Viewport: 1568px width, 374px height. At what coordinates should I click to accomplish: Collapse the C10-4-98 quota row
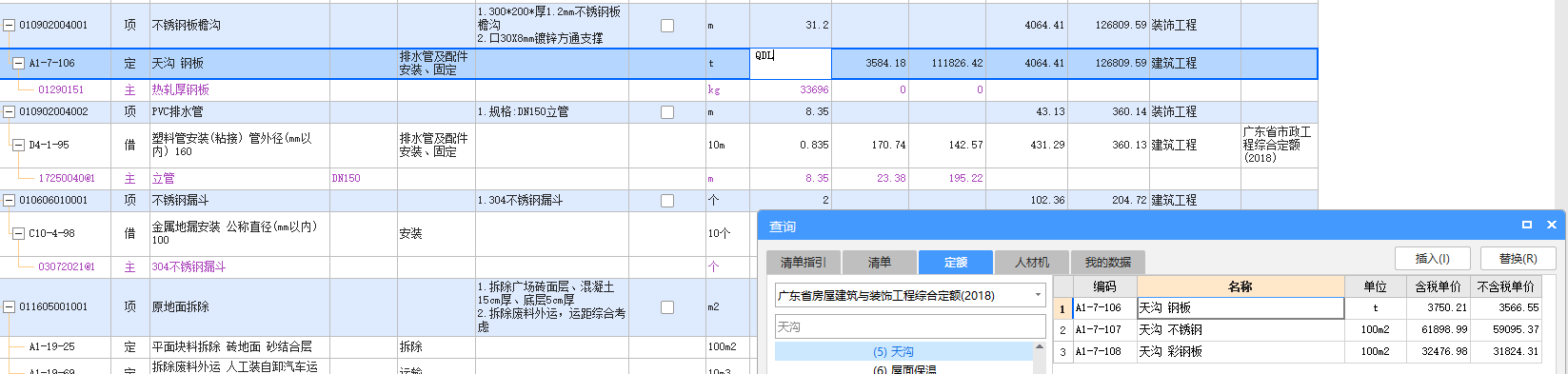tap(18, 234)
